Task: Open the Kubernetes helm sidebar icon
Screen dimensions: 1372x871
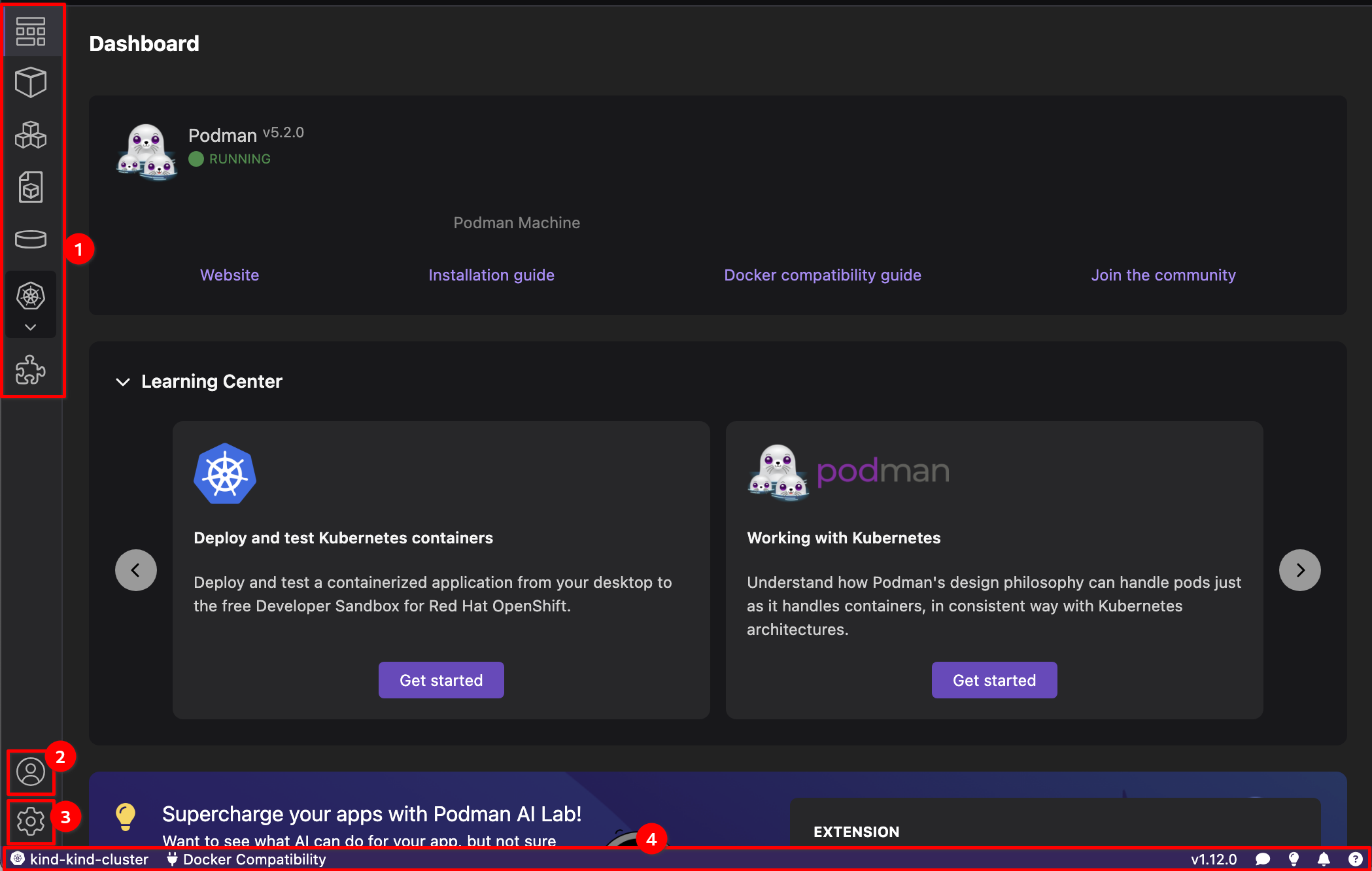Action: pyautogui.click(x=31, y=296)
